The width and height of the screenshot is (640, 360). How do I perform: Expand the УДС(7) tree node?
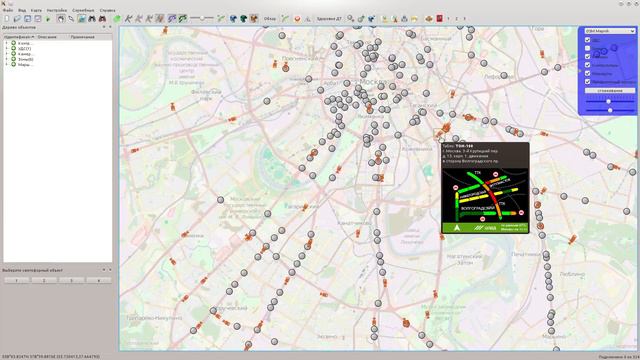coord(7,48)
